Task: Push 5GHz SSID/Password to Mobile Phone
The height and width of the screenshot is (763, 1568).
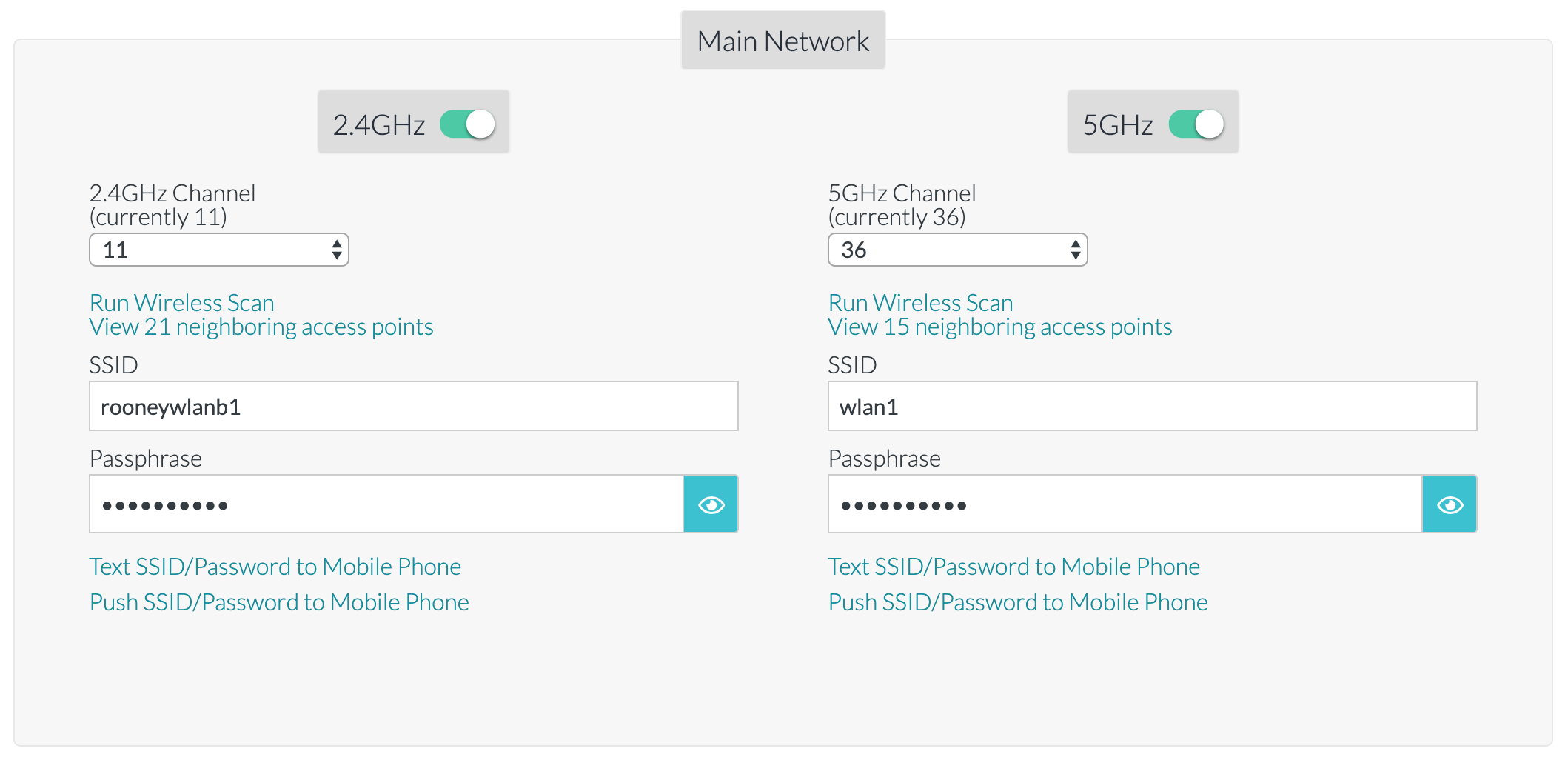Action: click(1018, 602)
